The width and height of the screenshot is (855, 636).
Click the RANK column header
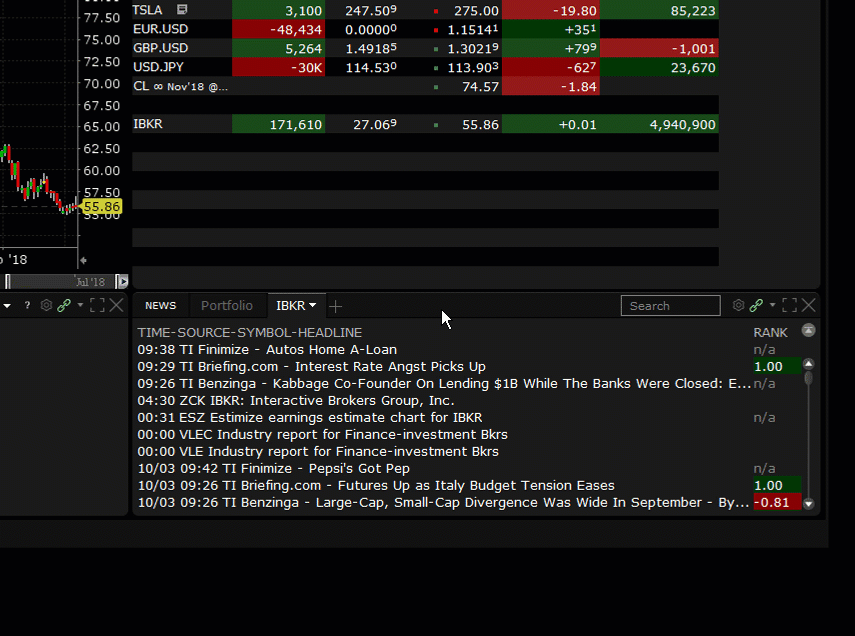click(x=770, y=333)
